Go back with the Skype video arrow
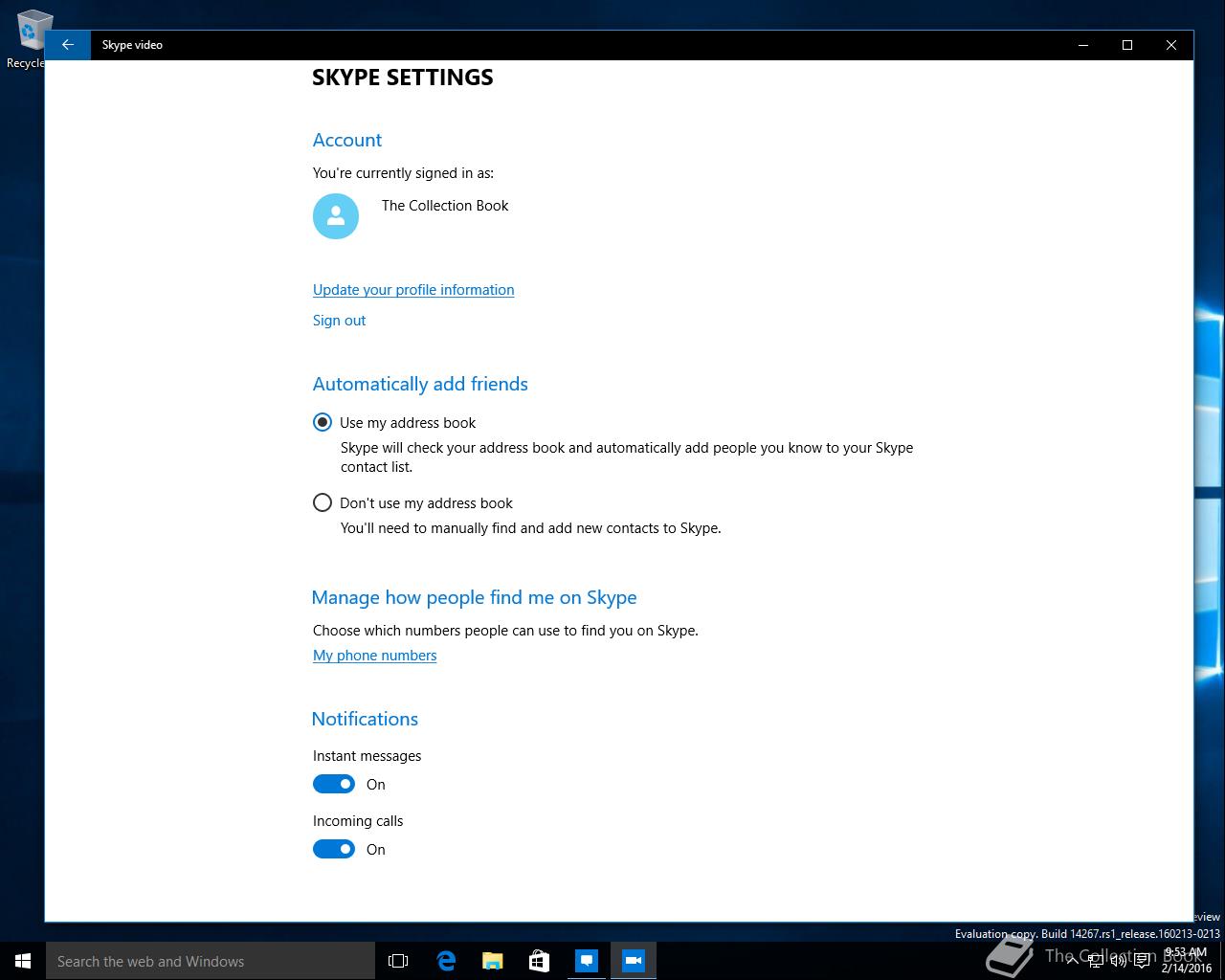The height and width of the screenshot is (980, 1225). [x=68, y=45]
